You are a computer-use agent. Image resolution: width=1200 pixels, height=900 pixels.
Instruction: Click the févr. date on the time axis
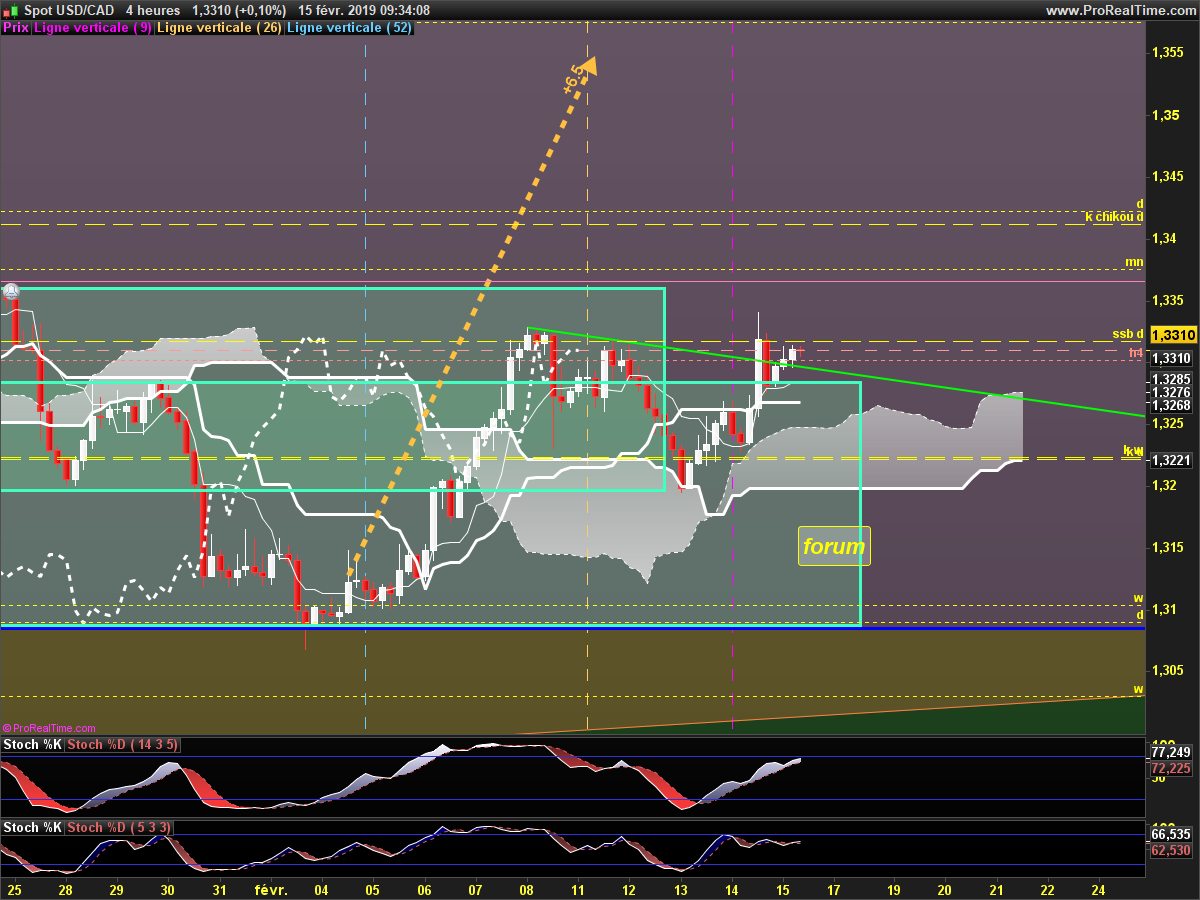tap(270, 889)
